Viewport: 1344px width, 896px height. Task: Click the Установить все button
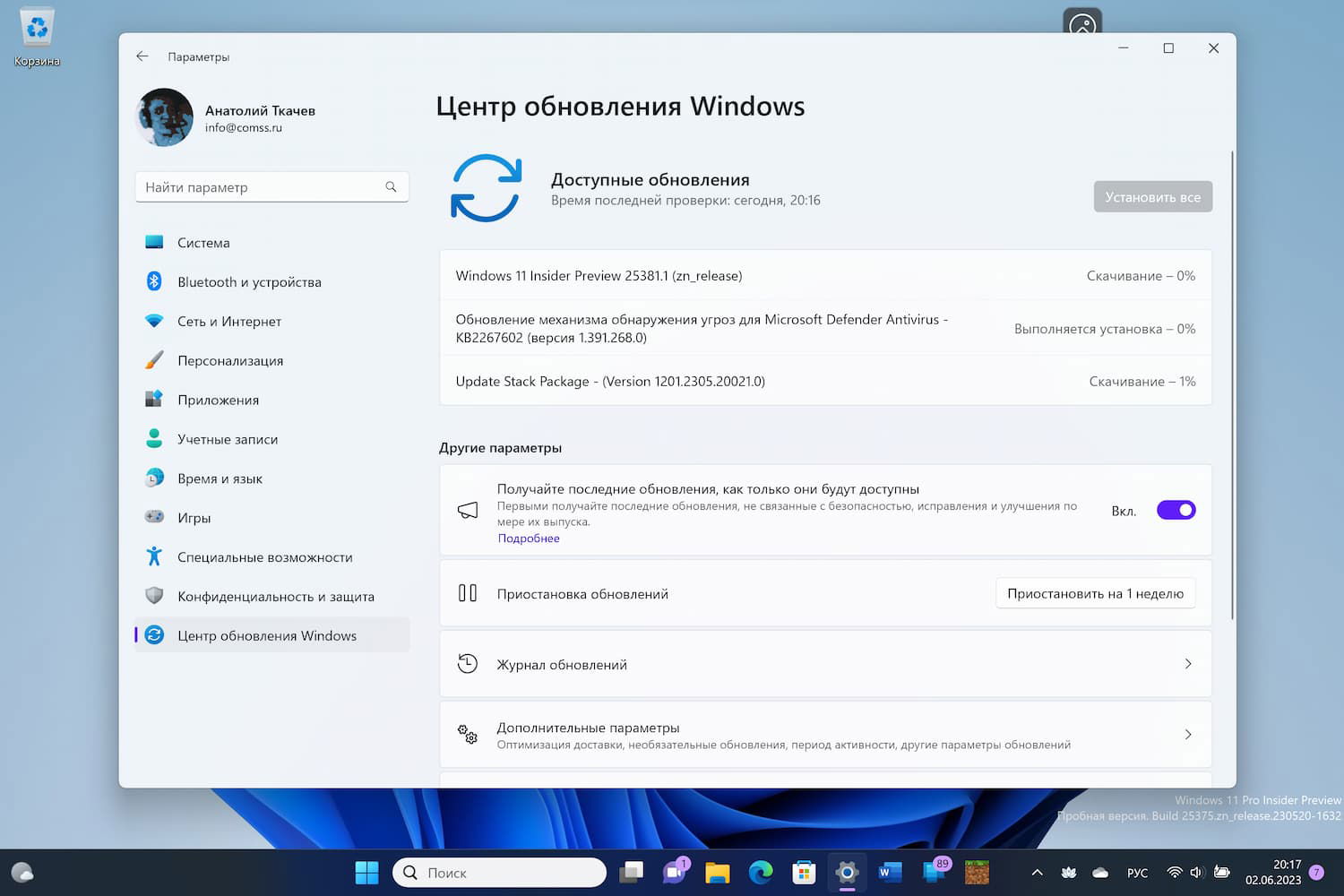(x=1153, y=196)
